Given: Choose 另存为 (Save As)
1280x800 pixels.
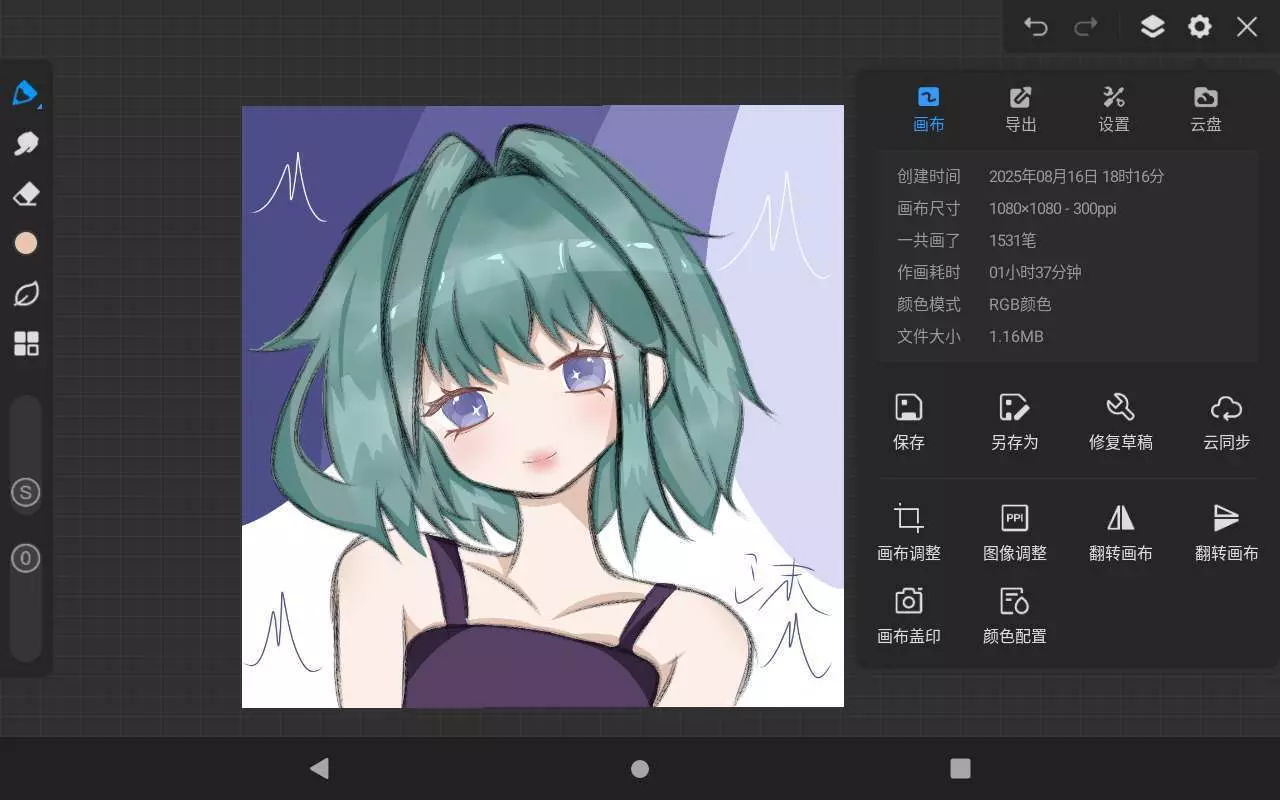Looking at the screenshot, I should [1014, 421].
